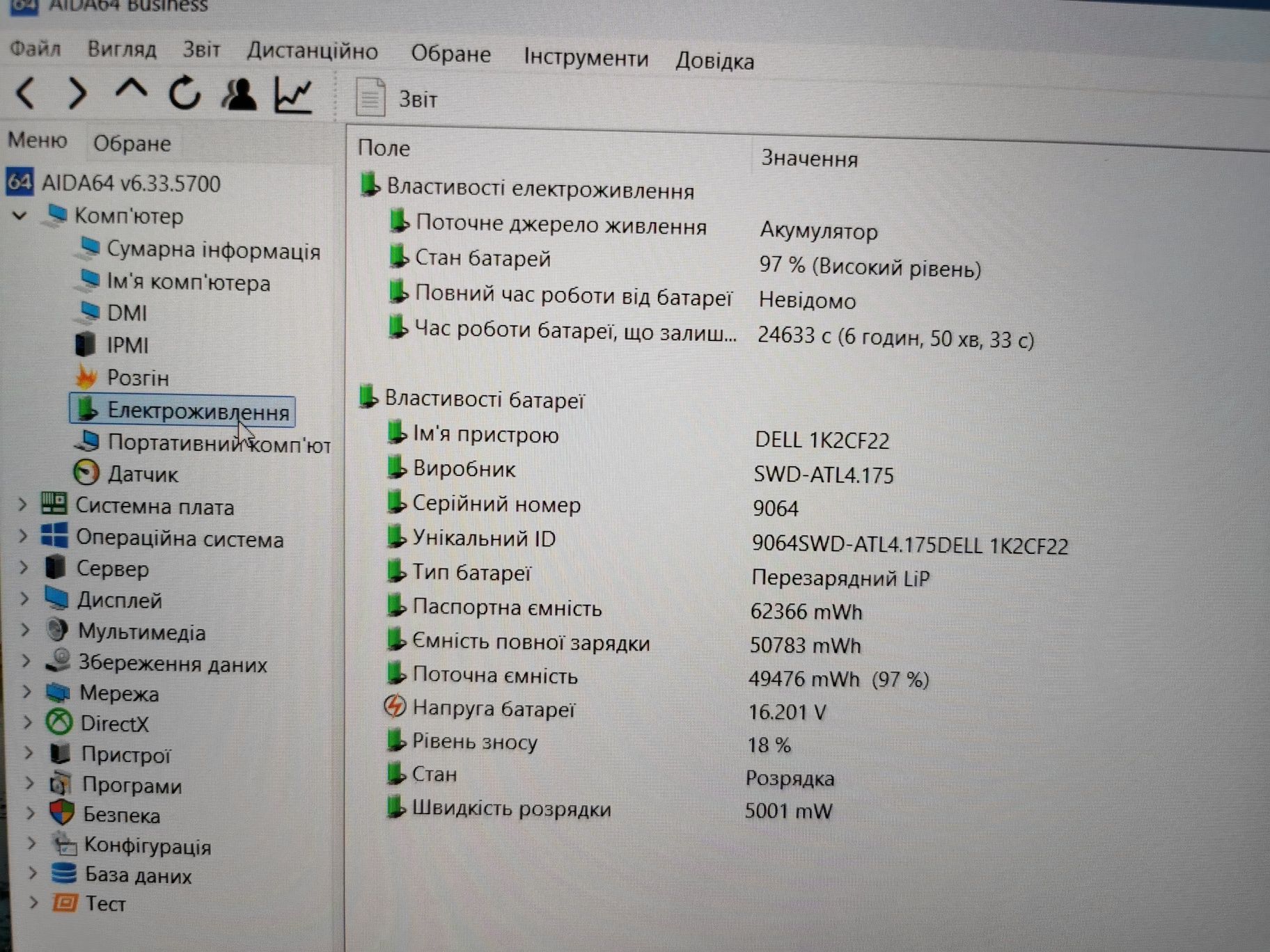Click the Операційна система Windows icon
This screenshot has width=1270, height=952.
pyautogui.click(x=54, y=535)
